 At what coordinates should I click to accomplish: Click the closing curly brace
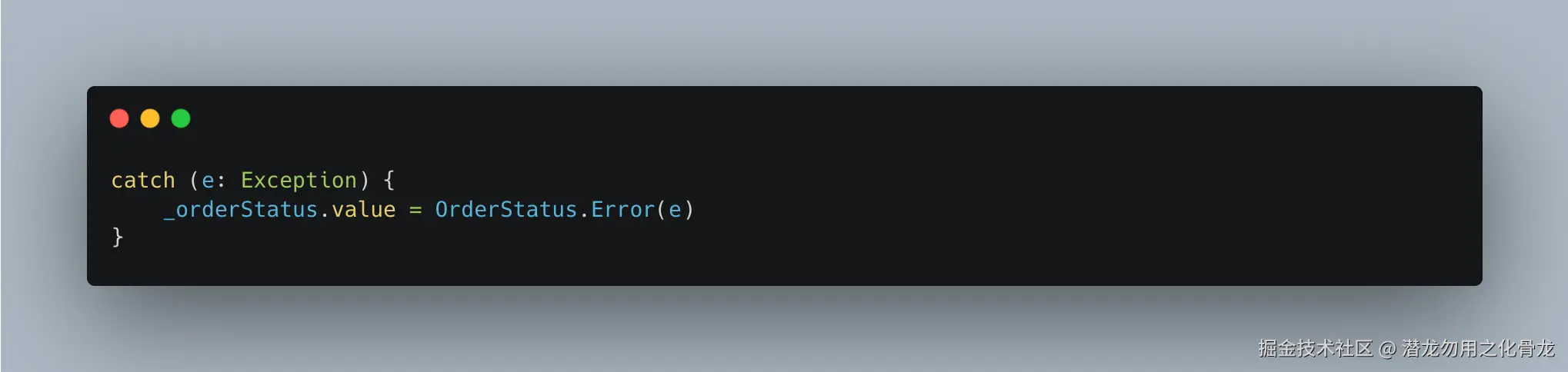(118, 237)
